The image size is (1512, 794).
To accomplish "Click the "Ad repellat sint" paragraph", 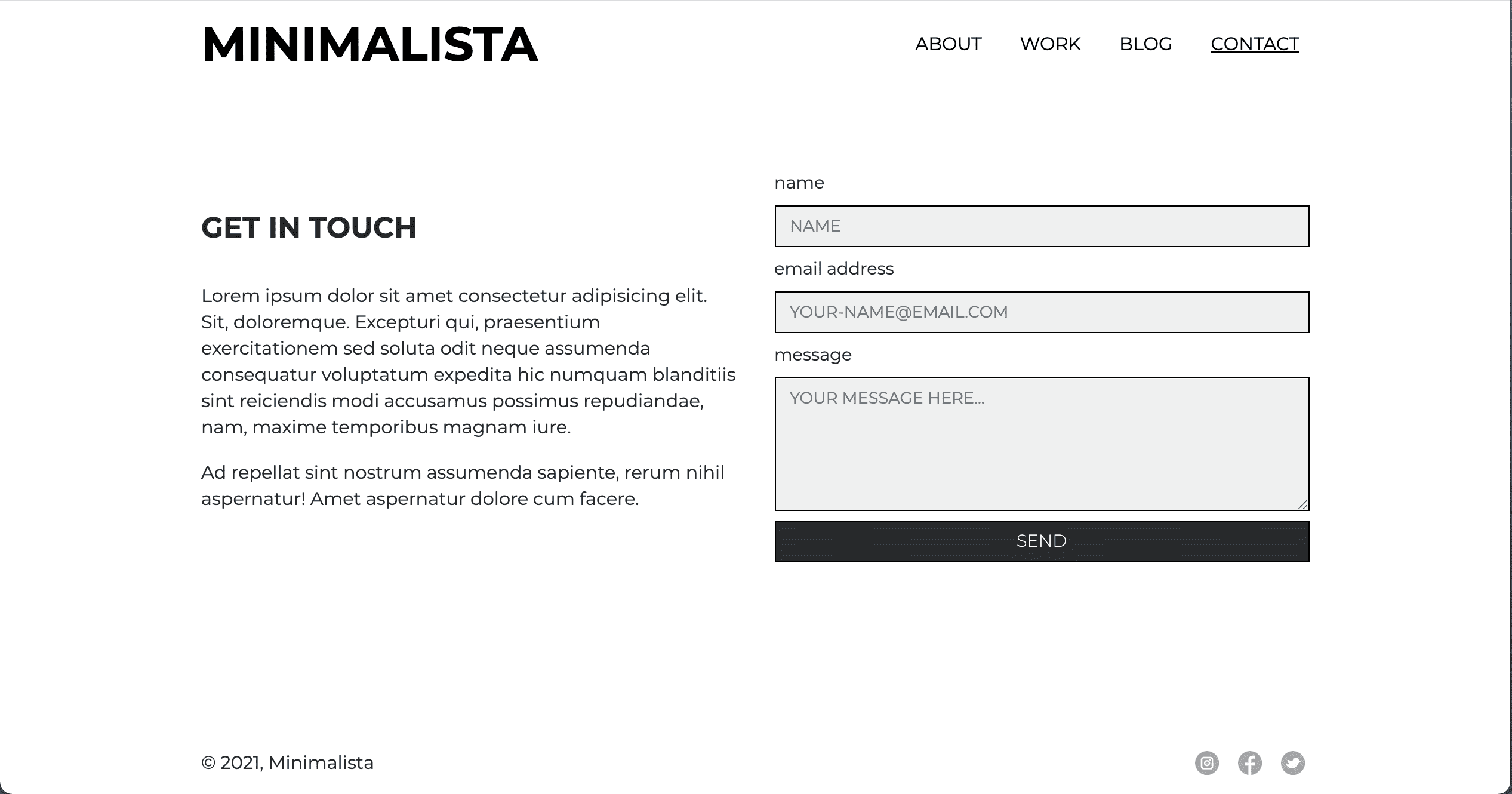I will (x=463, y=485).
